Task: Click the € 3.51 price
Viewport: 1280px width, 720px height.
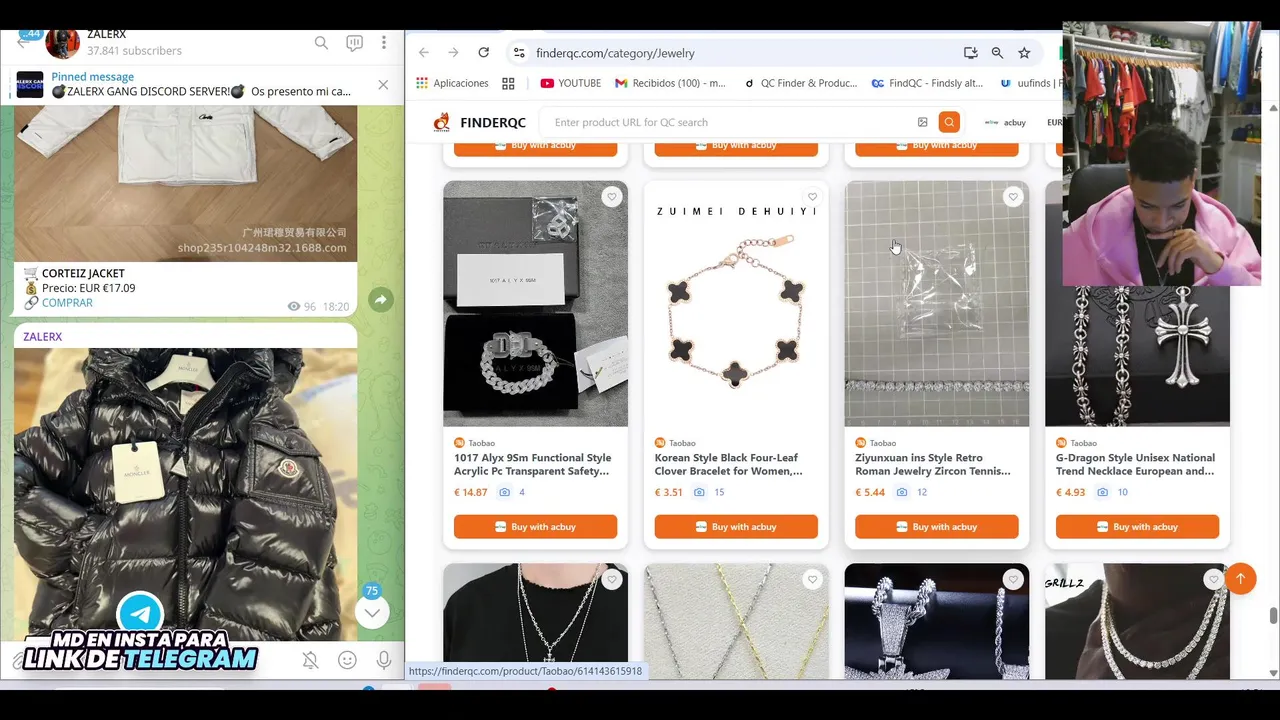Action: pyautogui.click(x=669, y=492)
